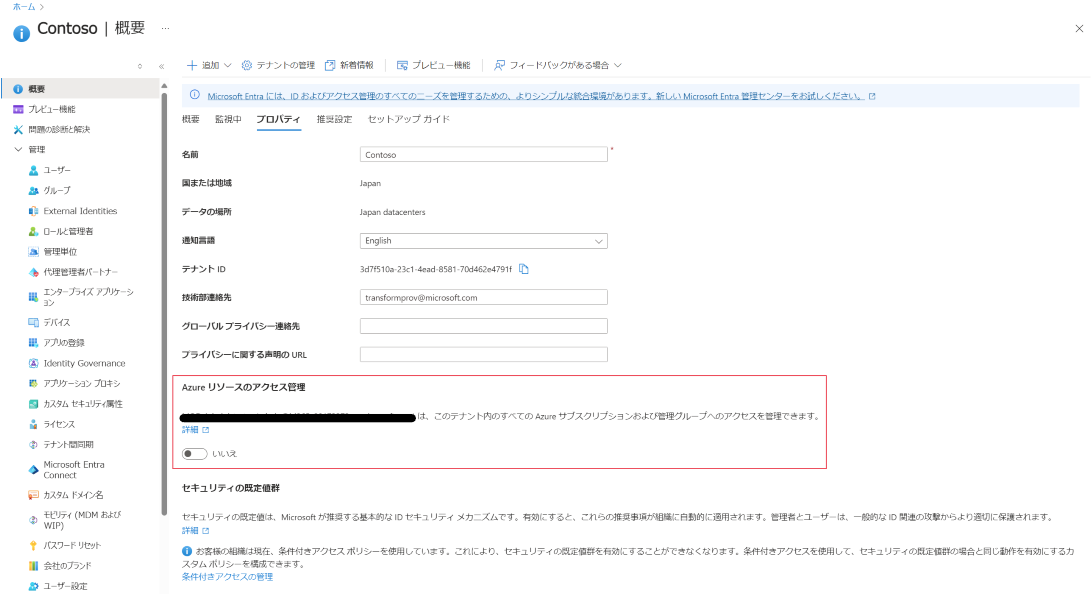1092x595 pixels.
Task: Switch to the セットアップ ガイド tab
Action: tap(408, 119)
